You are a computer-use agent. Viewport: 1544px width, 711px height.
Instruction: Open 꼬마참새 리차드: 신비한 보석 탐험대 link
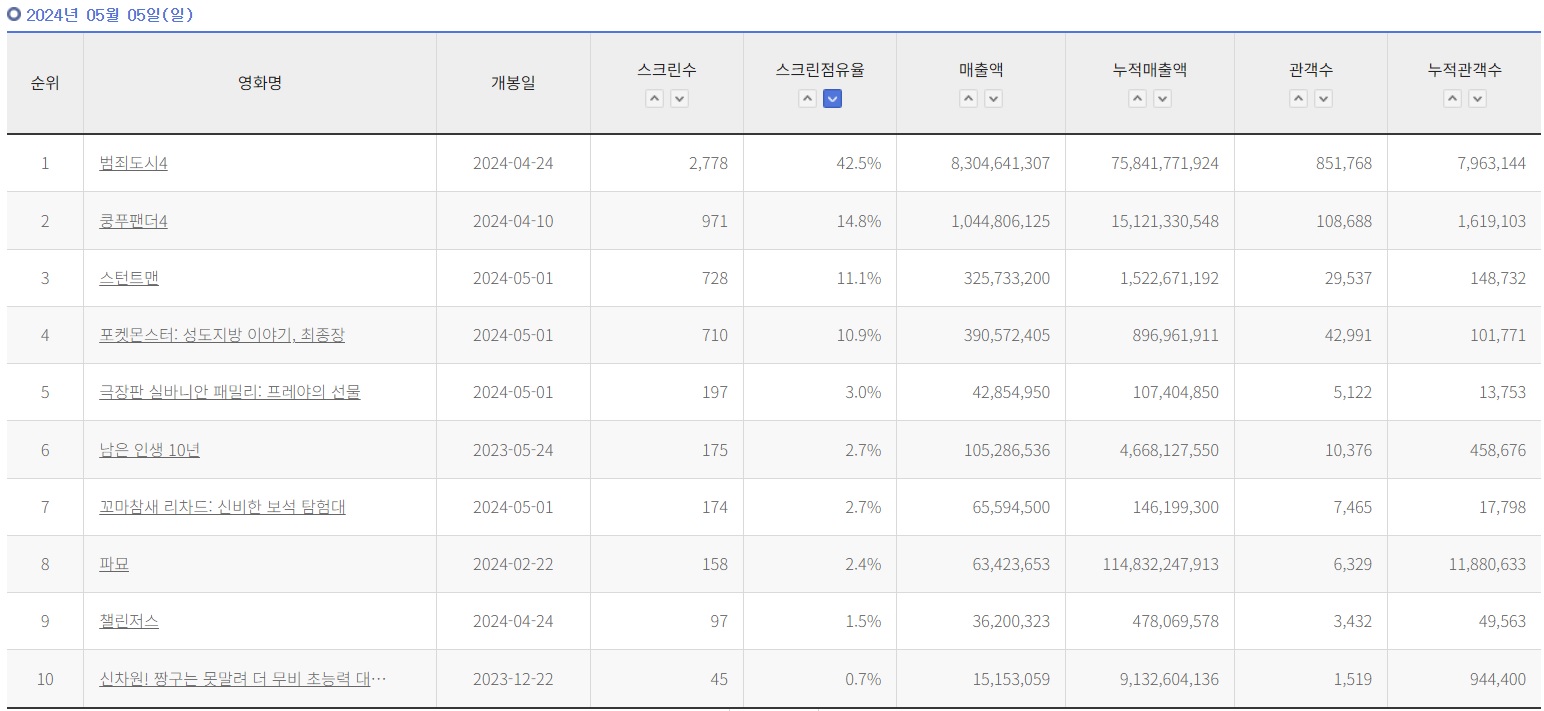tap(222, 507)
